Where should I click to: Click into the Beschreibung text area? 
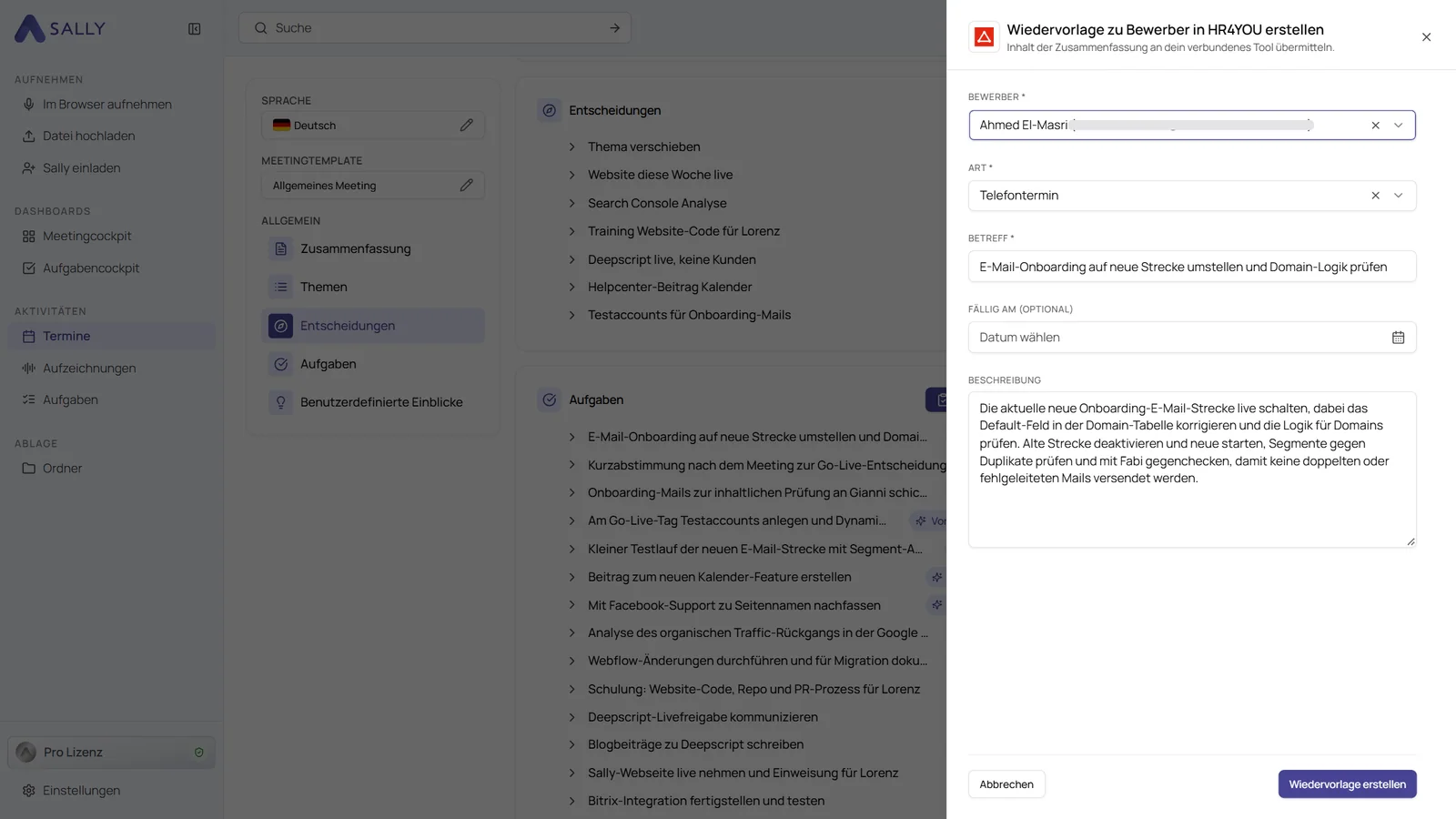point(1192,470)
